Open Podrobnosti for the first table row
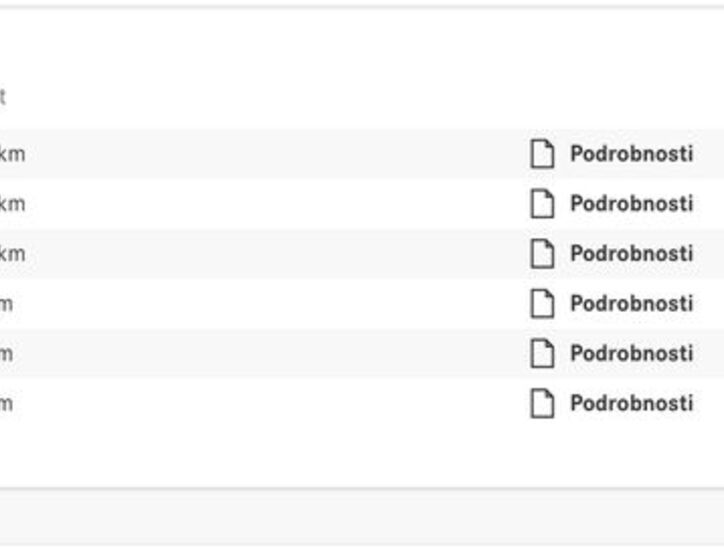Screen dimensions: 724x560 pyautogui.click(x=632, y=154)
